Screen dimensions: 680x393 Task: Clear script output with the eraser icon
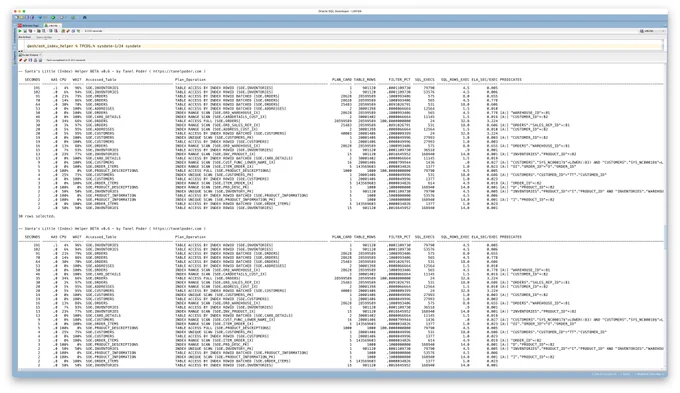[25, 60]
